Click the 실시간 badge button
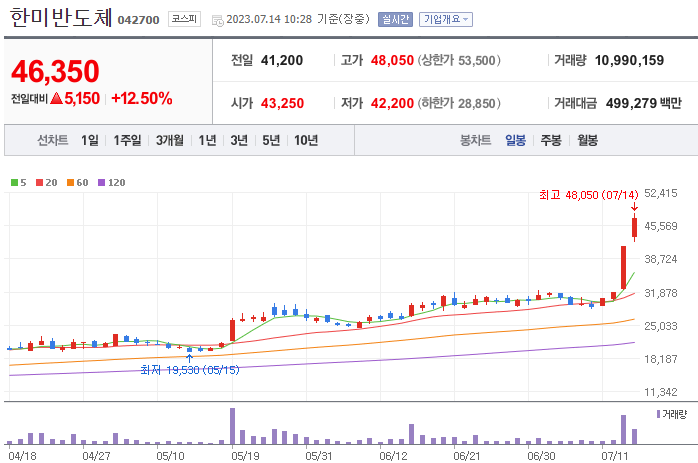This screenshot has width=698, height=463. click(395, 19)
